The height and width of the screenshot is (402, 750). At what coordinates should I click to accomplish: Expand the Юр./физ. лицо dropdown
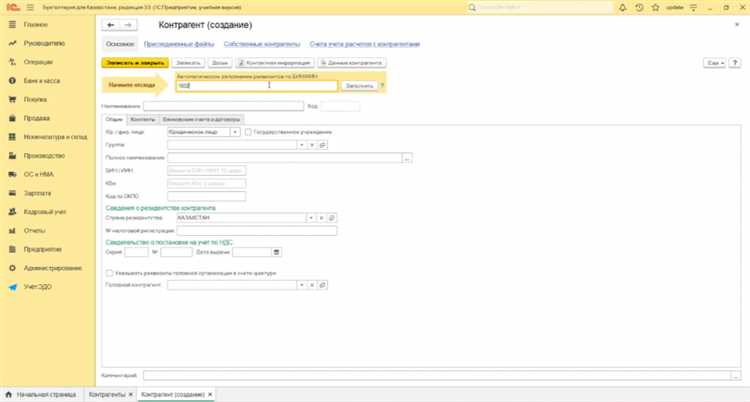pos(235,131)
